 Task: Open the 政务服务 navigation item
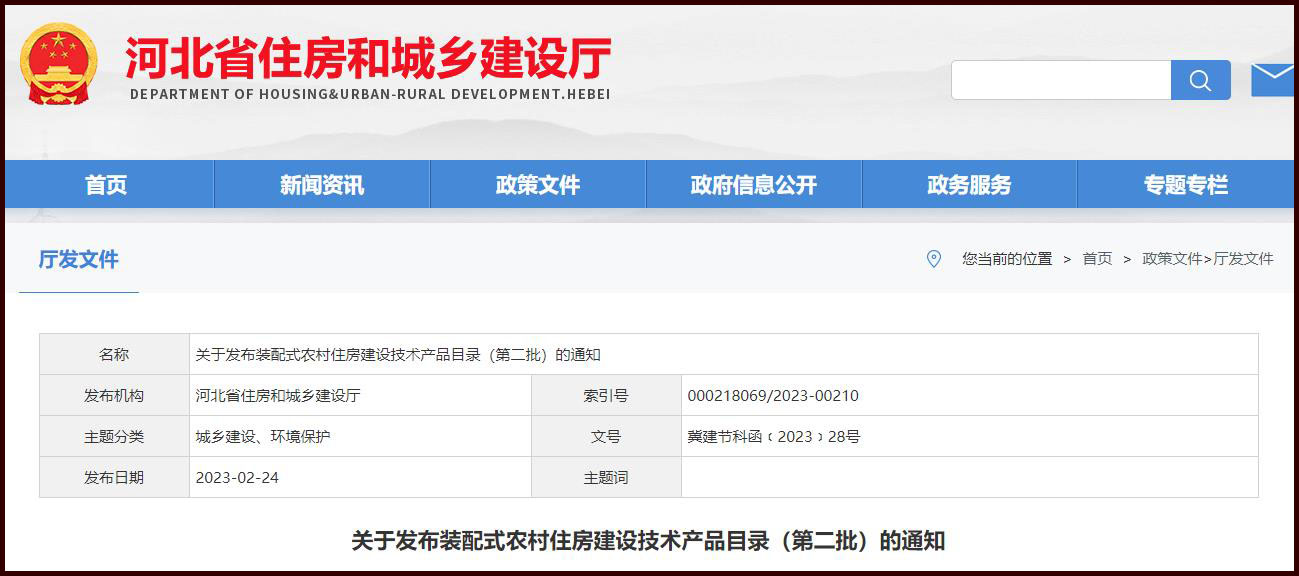point(969,185)
